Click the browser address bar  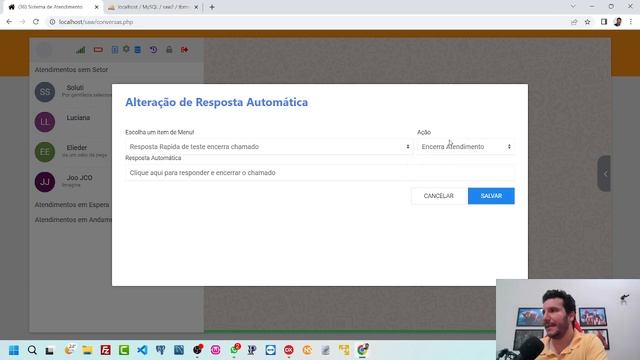tap(306, 22)
